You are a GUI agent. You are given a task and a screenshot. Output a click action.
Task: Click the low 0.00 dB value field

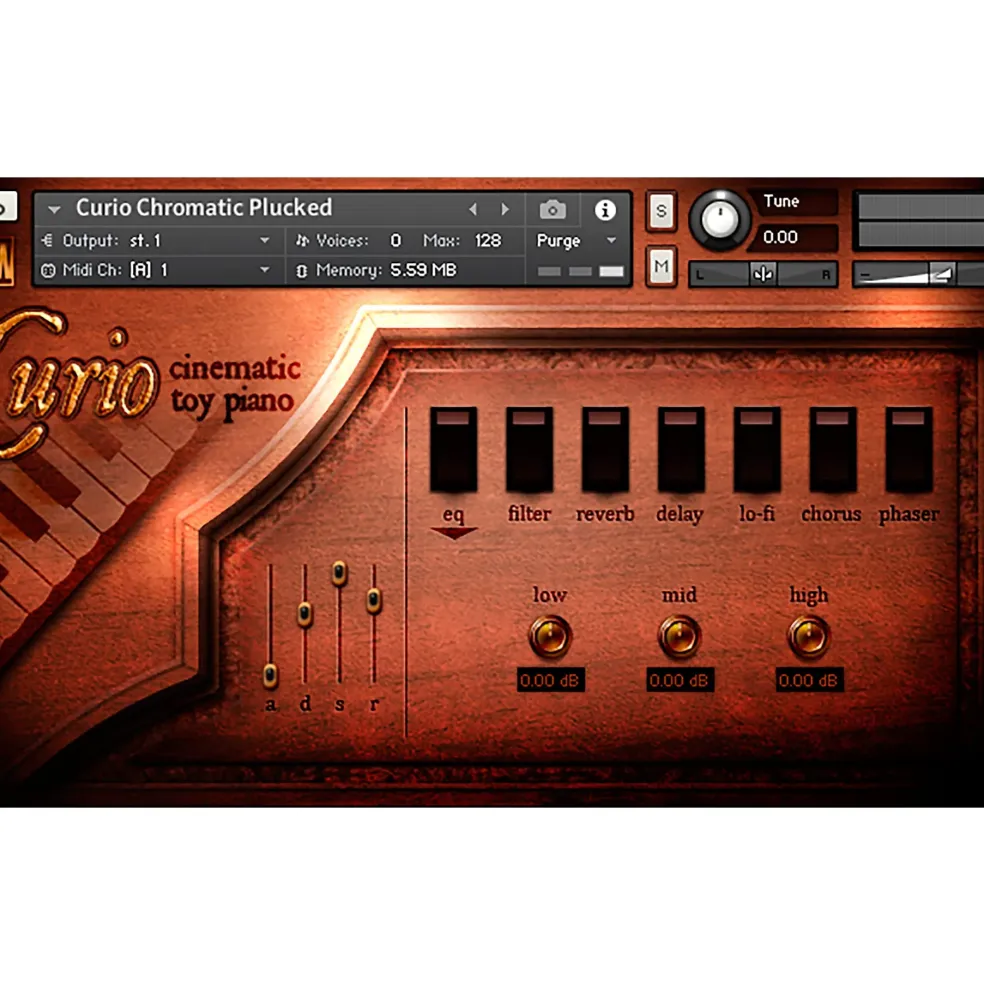click(550, 680)
